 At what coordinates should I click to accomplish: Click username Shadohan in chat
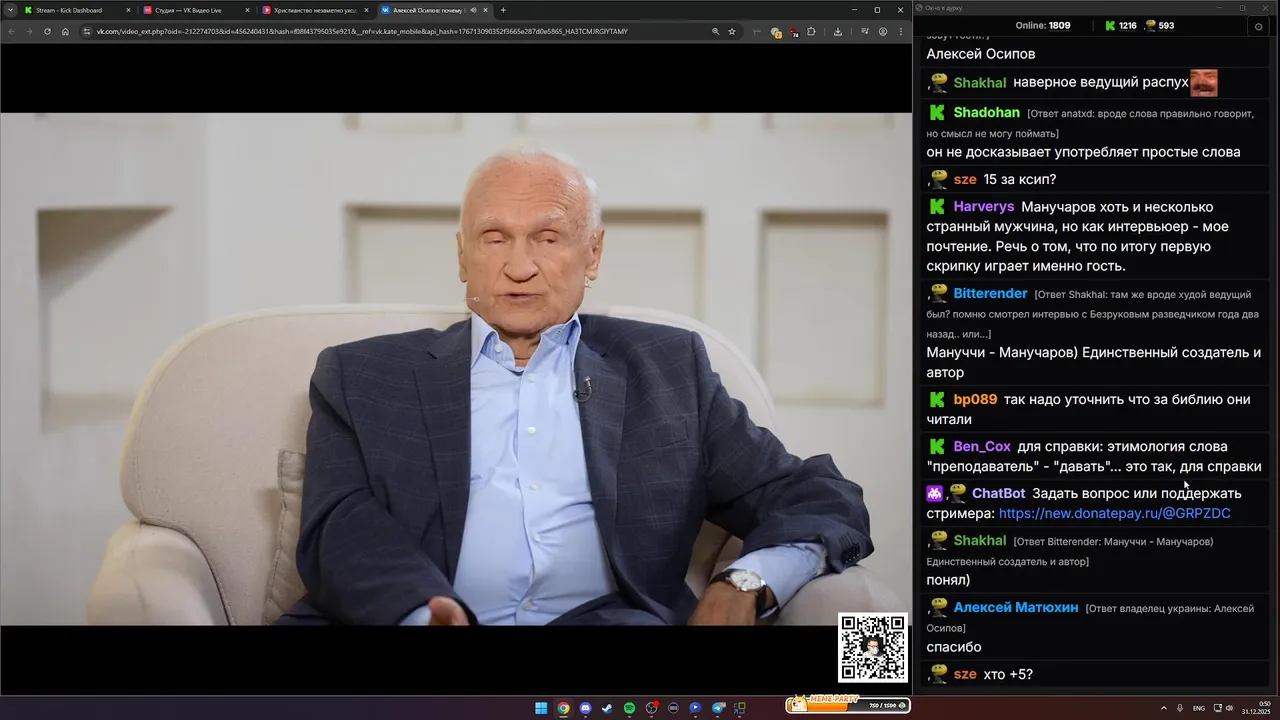pos(986,113)
